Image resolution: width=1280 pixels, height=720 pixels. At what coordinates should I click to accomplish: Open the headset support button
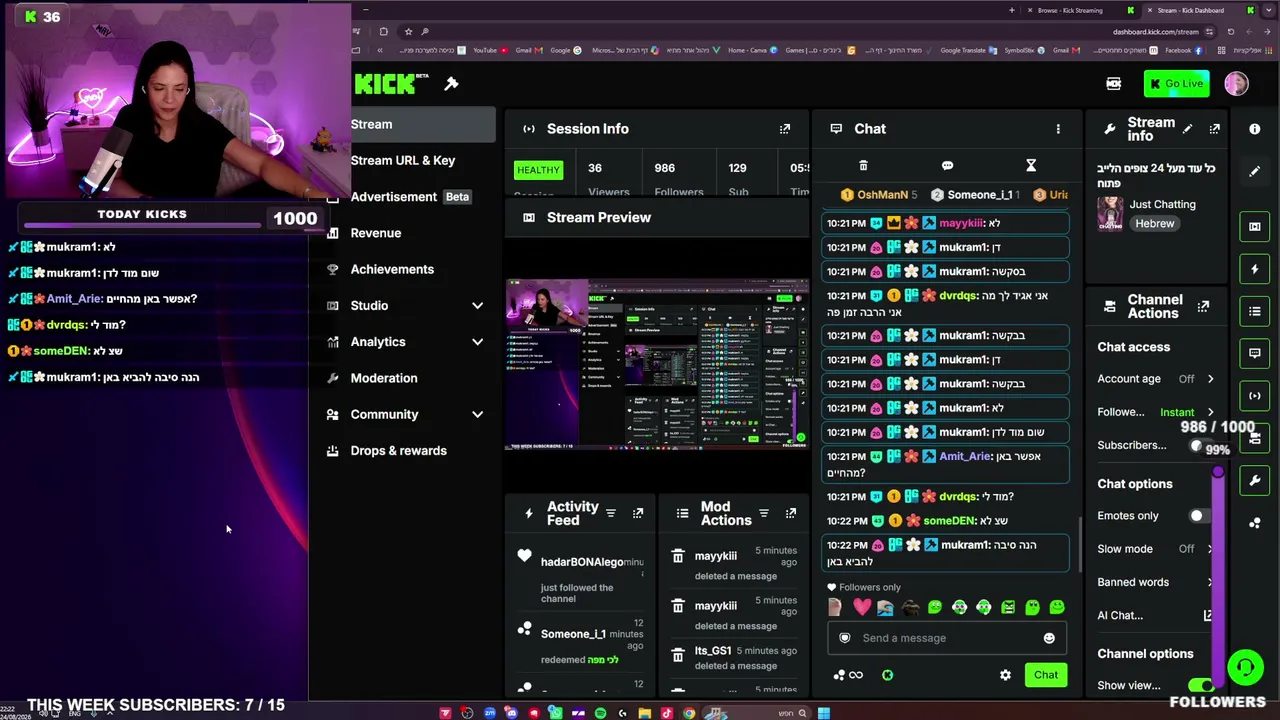pyautogui.click(x=1245, y=666)
